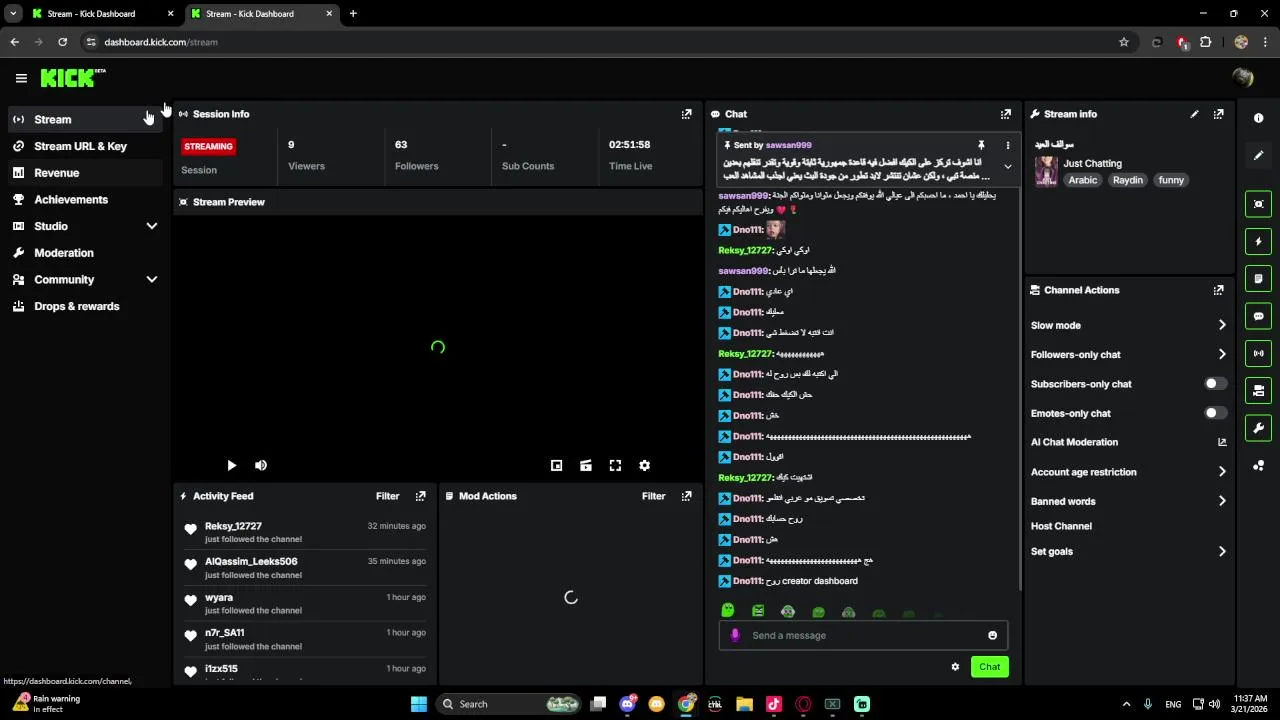1280x720 pixels.
Task: Pop out the Mod Actions panel
Action: point(686,496)
